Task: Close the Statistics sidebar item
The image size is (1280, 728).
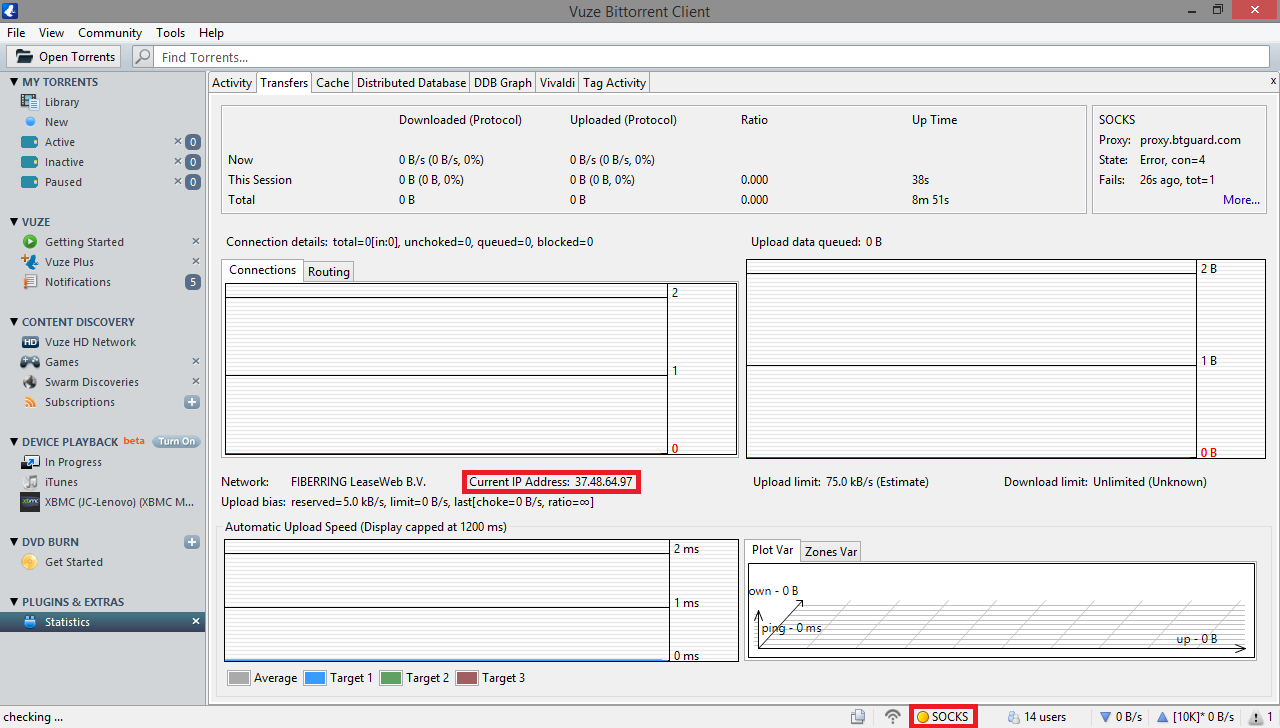Action: coord(196,622)
